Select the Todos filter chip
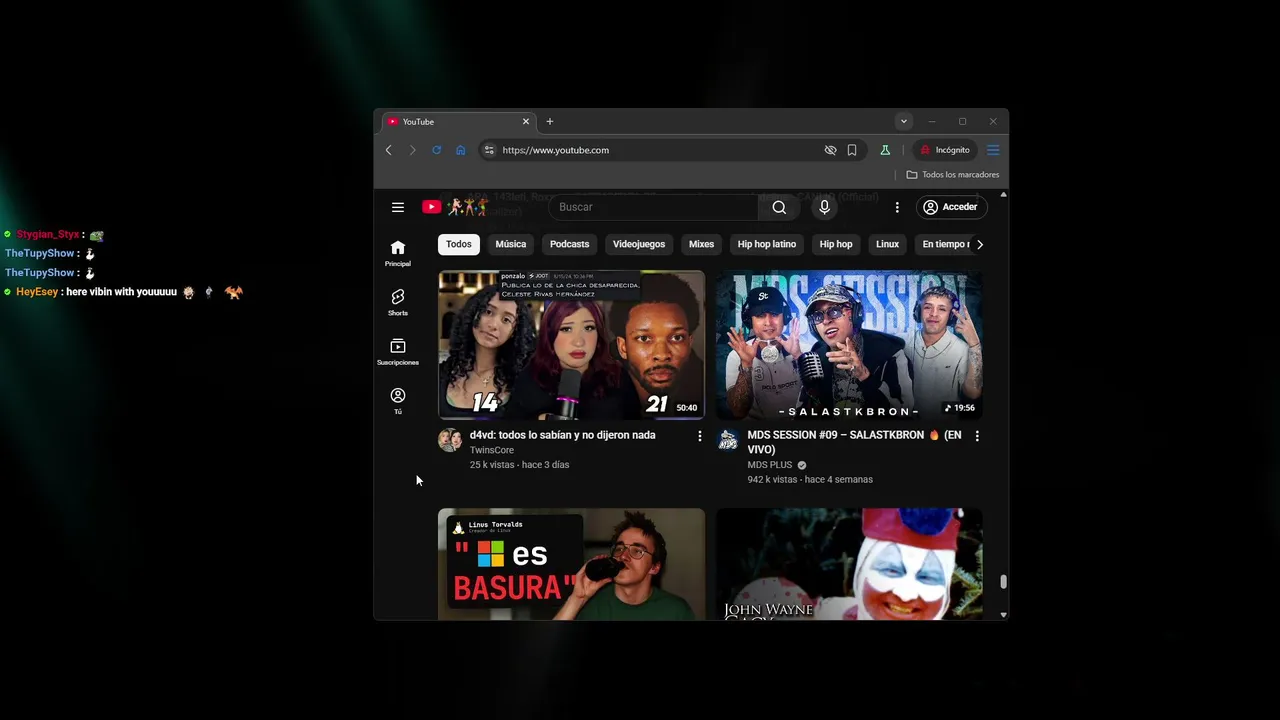 pos(459,244)
